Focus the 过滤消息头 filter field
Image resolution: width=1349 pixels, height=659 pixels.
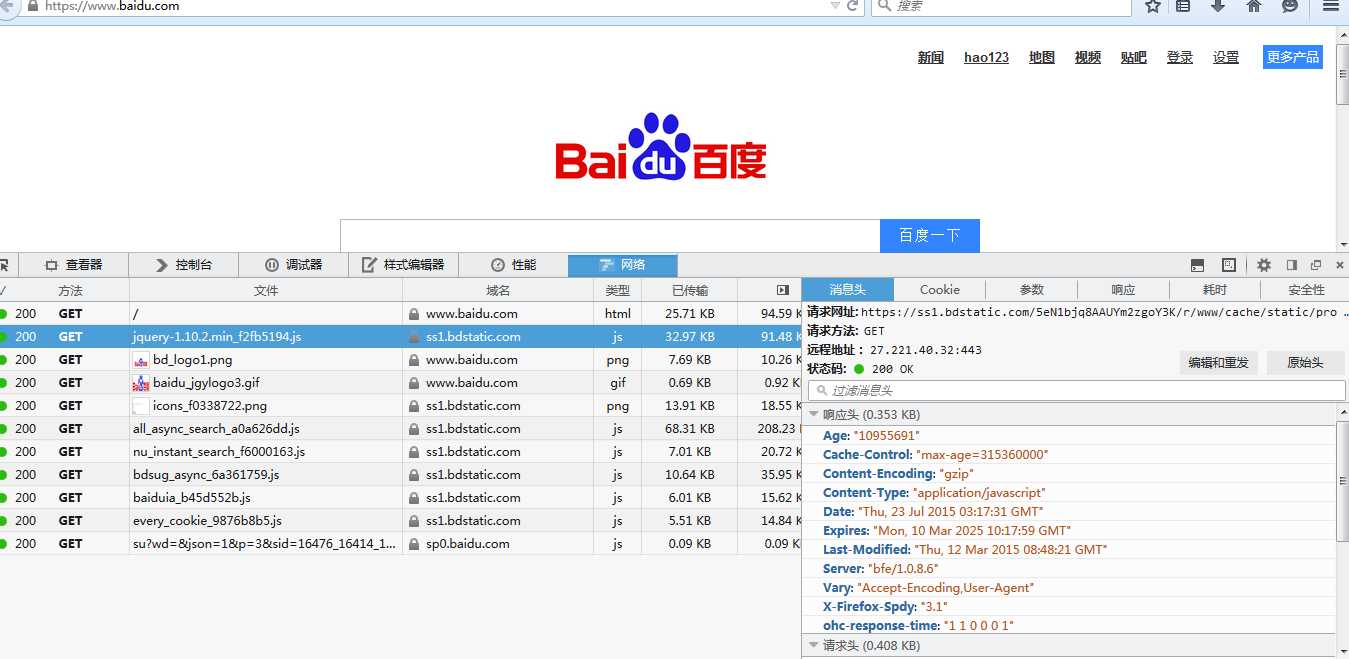point(1077,391)
